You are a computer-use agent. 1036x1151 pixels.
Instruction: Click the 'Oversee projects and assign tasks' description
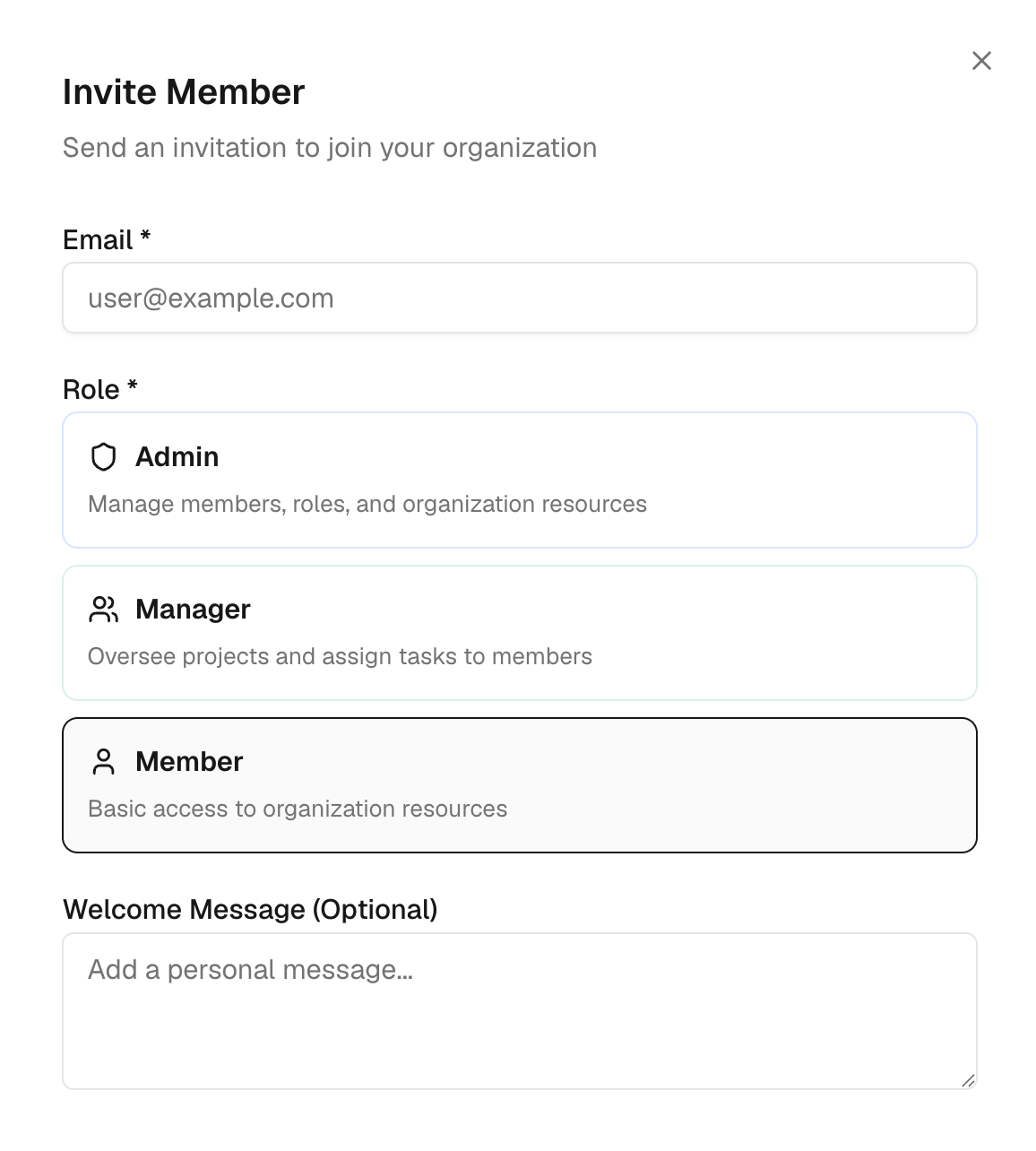(x=340, y=656)
